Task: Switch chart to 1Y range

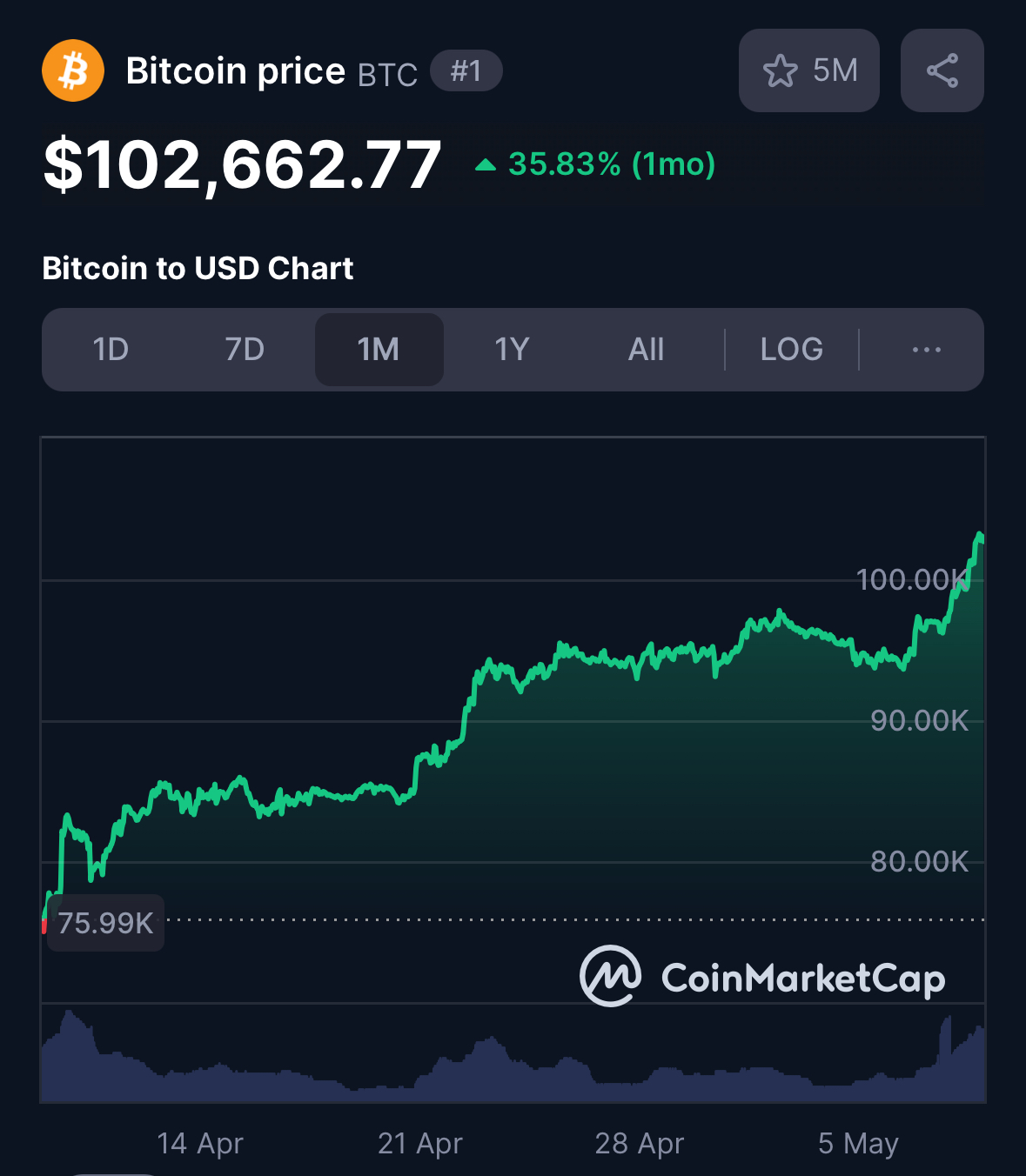Action: pyautogui.click(x=512, y=350)
